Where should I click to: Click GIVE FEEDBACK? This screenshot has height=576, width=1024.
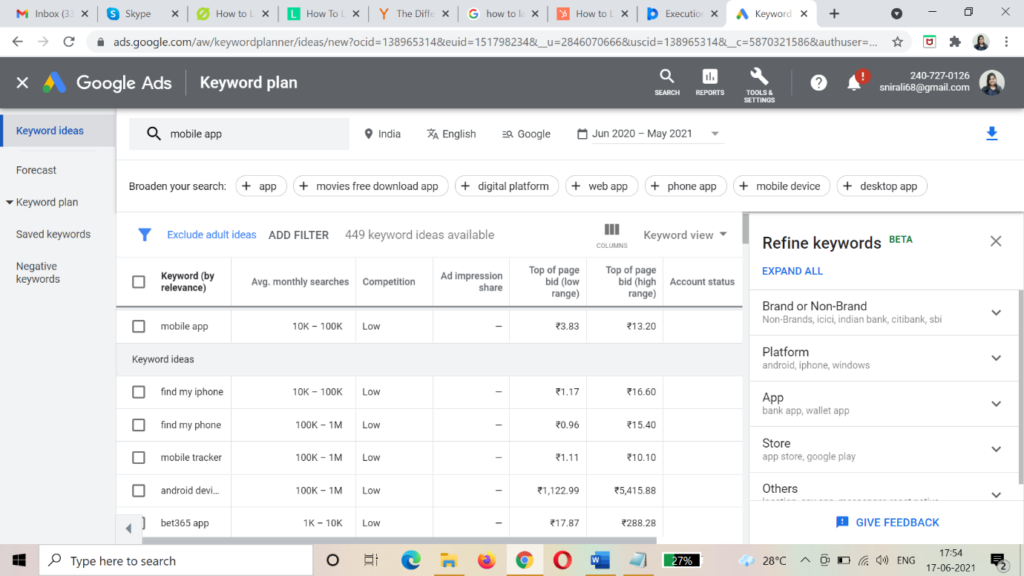(888, 522)
